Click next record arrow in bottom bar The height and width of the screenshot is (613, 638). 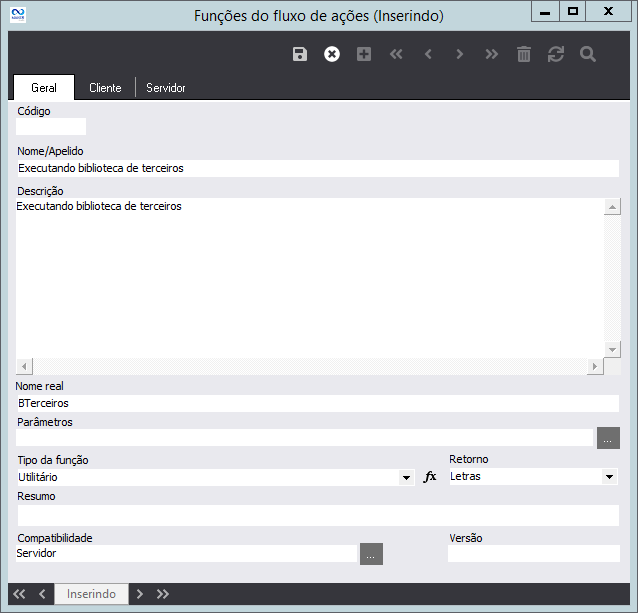[140, 594]
